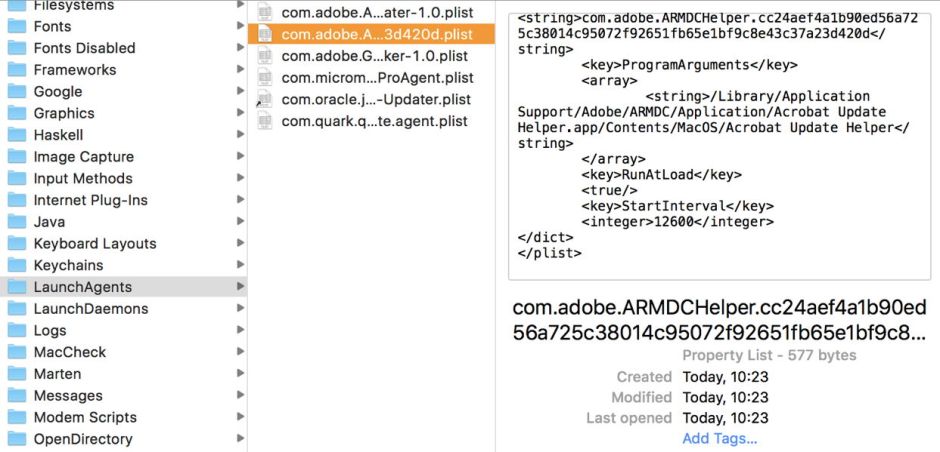Click plist icon of com.quark.q…te.agent.plist
The image size is (940, 452).
264,121
